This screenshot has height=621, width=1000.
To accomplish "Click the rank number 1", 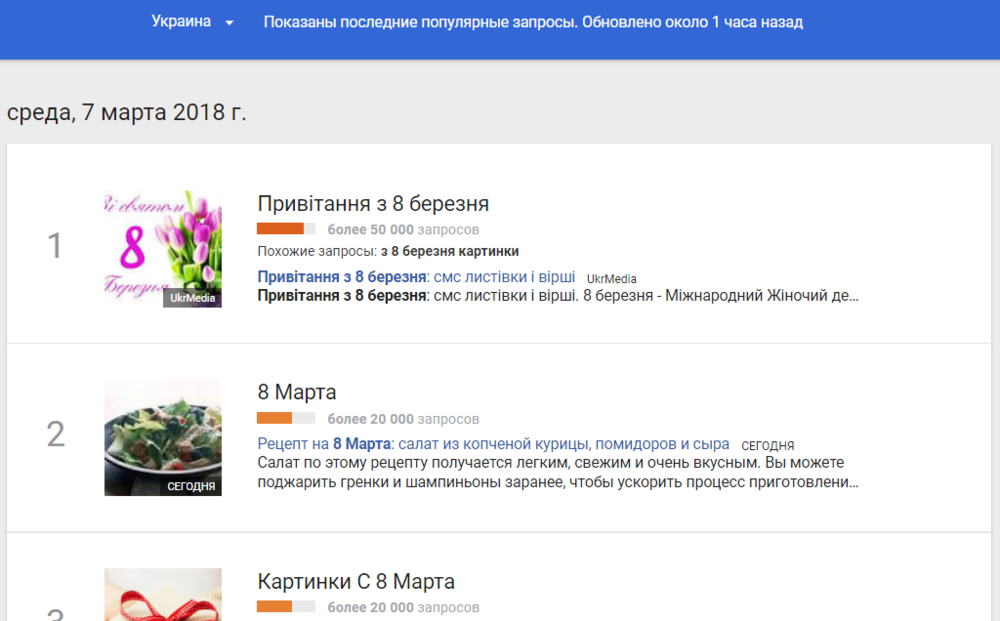I will coord(55,246).
